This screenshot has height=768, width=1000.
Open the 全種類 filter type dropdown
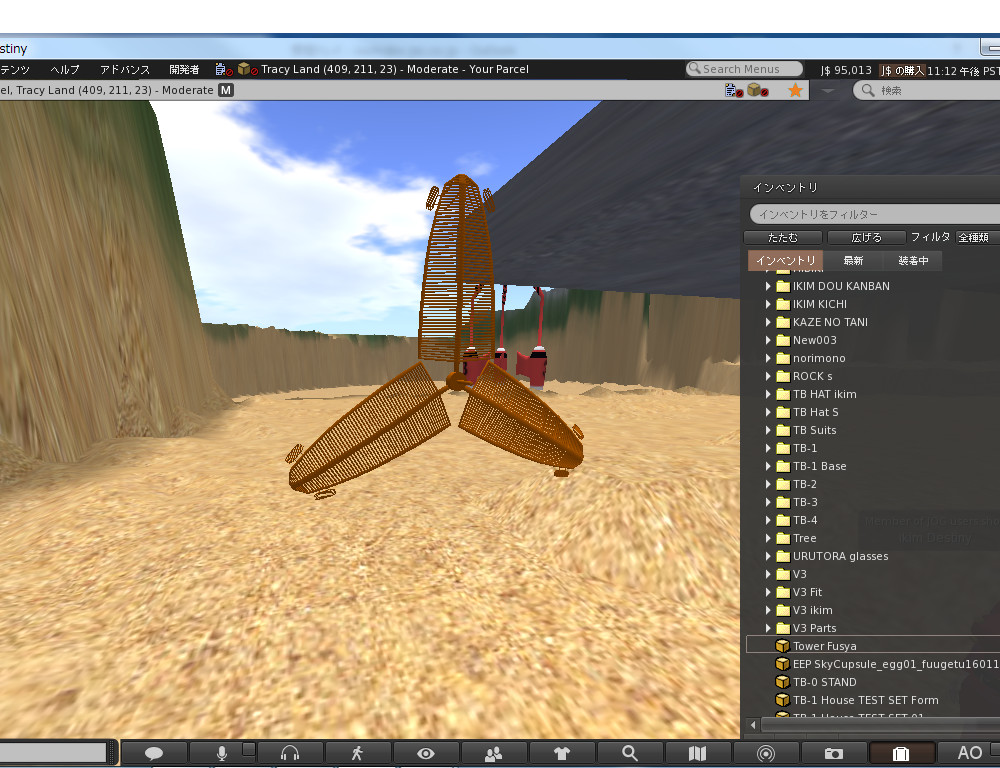[978, 237]
